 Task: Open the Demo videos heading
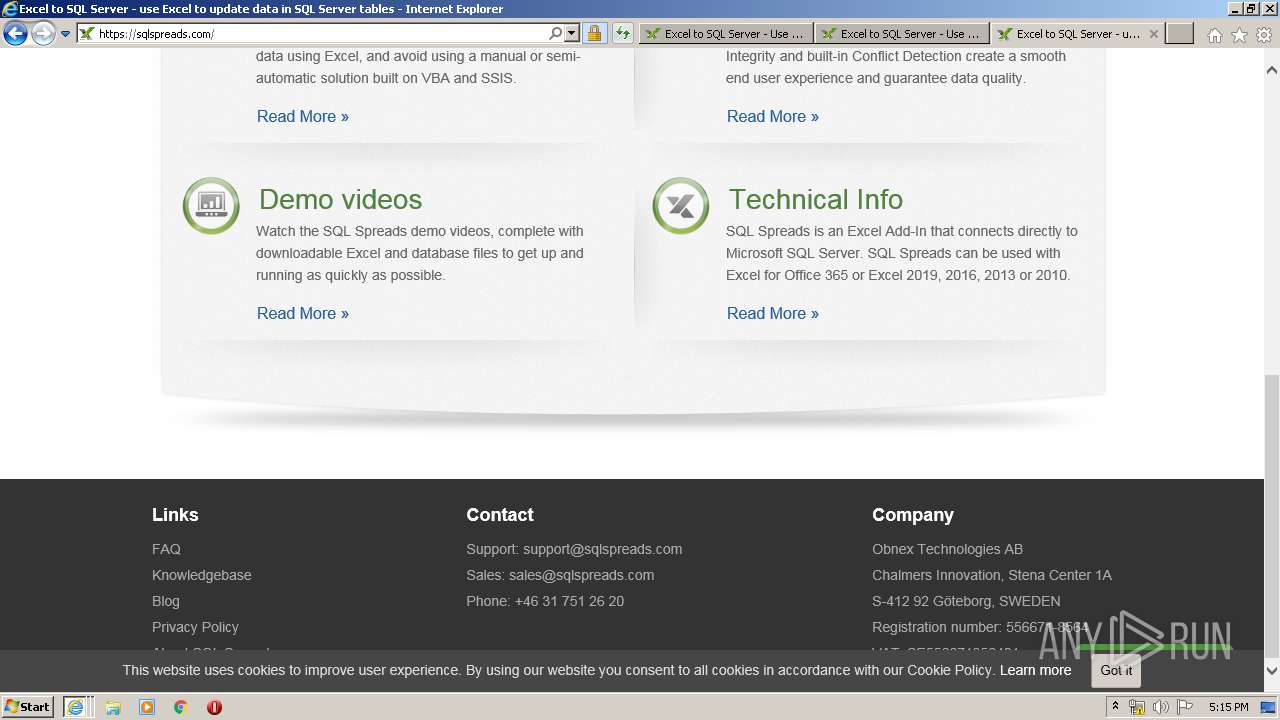point(340,199)
